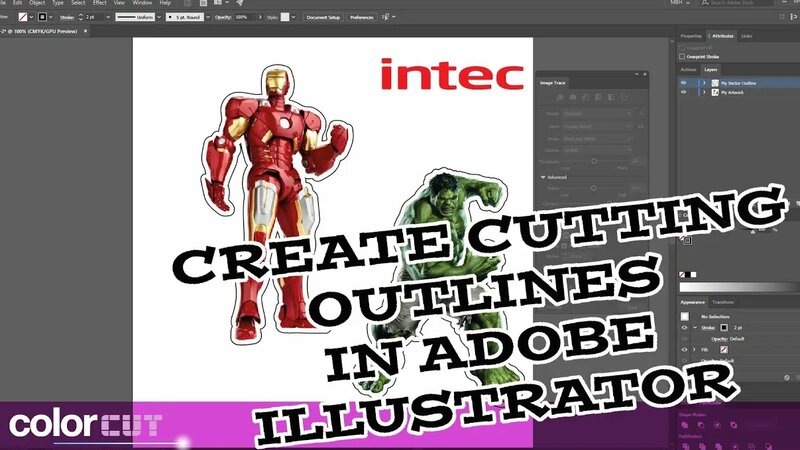800x450 pixels.
Task: Select the CMYK/GPU Preview document tab
Action: (40, 31)
